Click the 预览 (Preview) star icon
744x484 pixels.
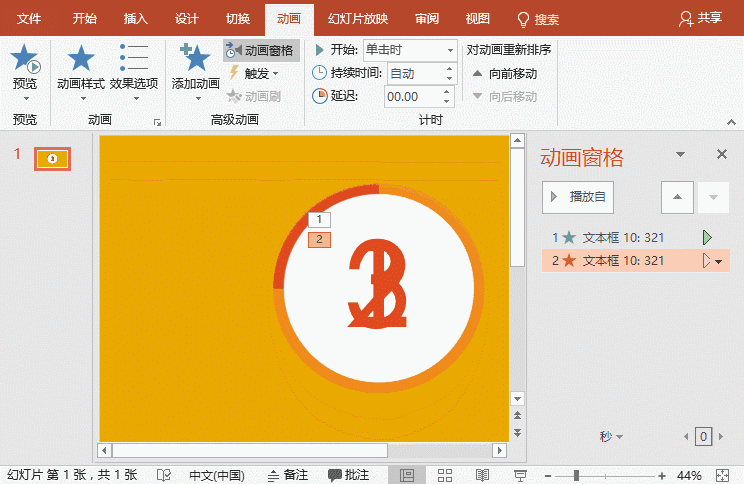25,61
